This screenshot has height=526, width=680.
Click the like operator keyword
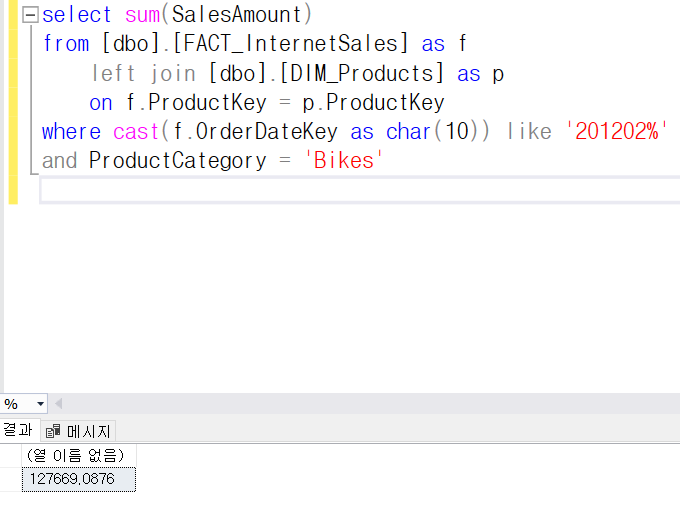(x=529, y=131)
